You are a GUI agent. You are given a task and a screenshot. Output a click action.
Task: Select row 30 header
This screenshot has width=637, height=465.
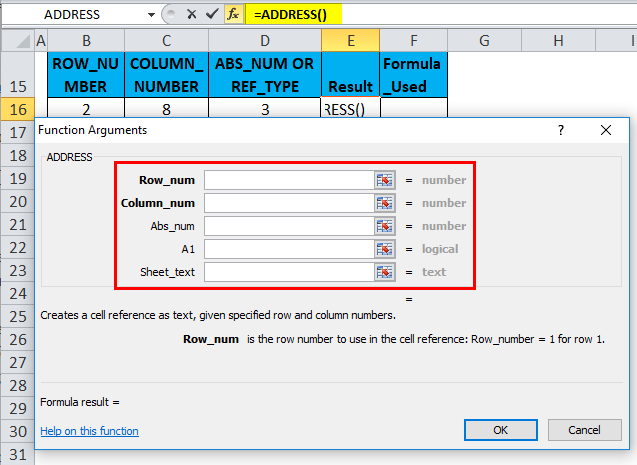[x=18, y=431]
